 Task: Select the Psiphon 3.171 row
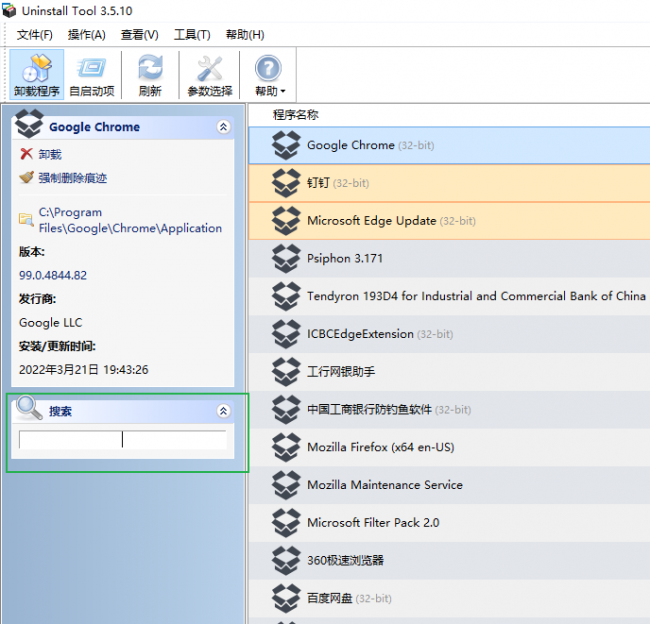449,259
